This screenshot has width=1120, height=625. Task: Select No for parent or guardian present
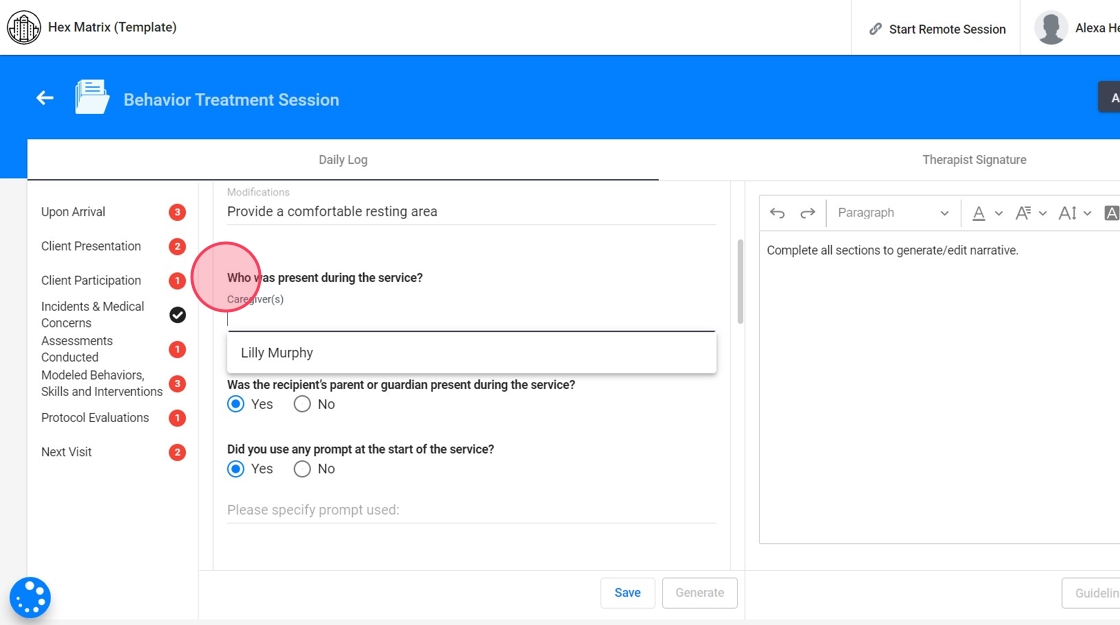pos(302,404)
